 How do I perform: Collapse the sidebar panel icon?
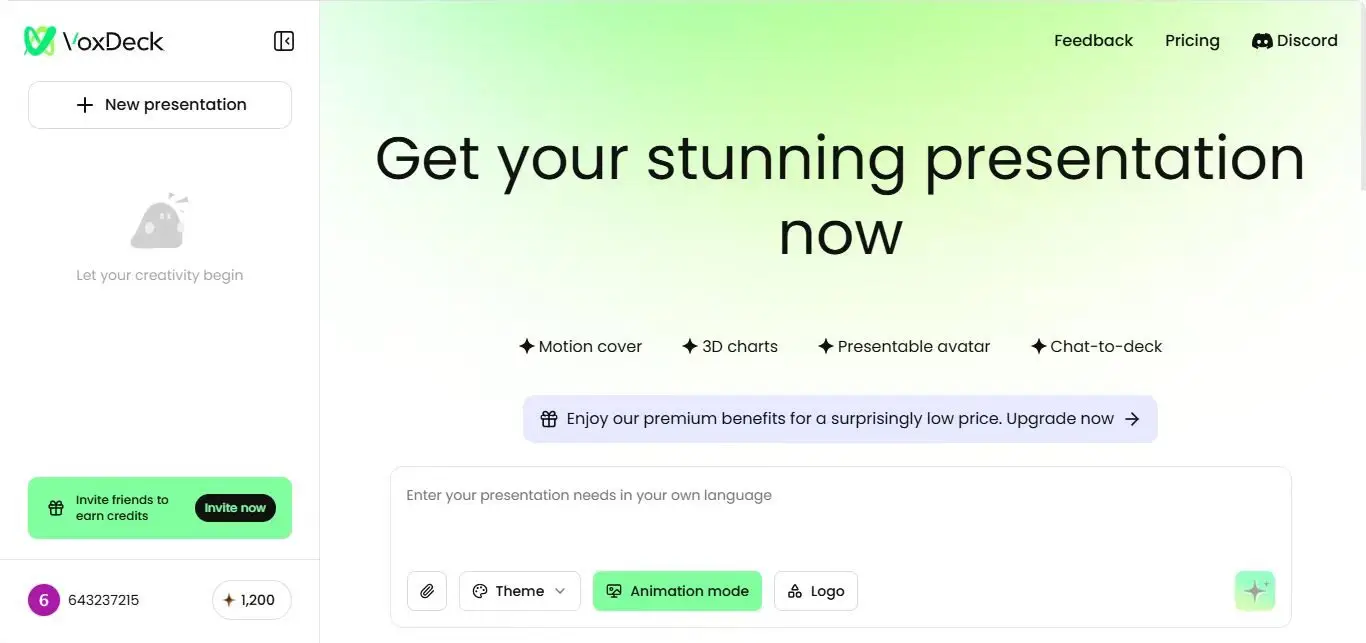[x=284, y=41]
